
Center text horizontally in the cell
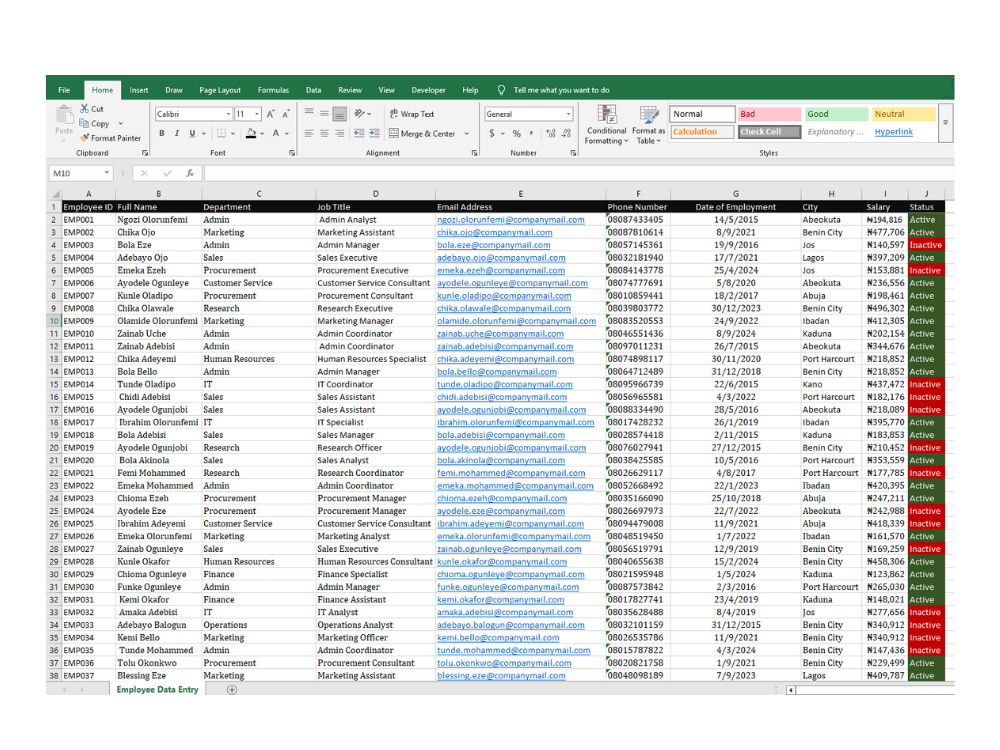[x=325, y=133]
